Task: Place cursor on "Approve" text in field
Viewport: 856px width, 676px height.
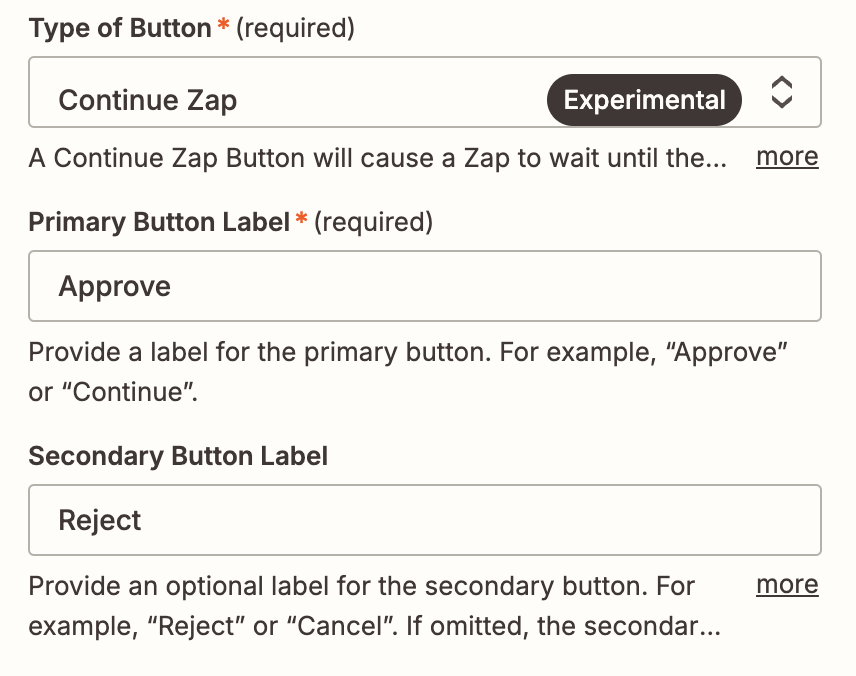Action: pos(115,287)
